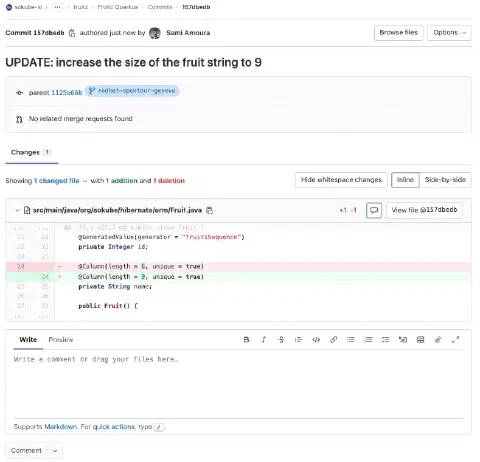Open the Fruitz Quarkus breadcrumb link
The width and height of the screenshot is (480, 462).
pos(118,7)
